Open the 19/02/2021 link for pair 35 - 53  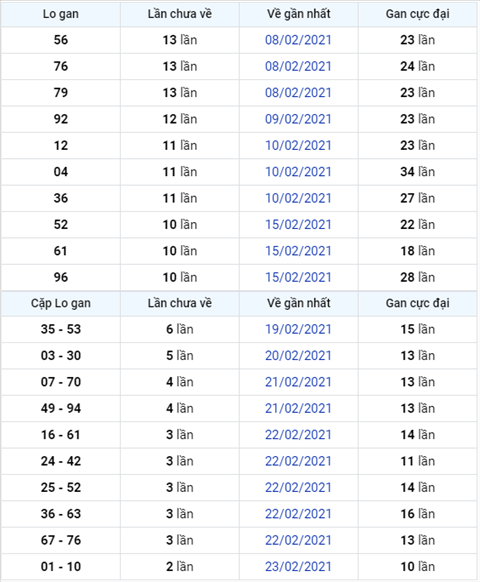click(x=298, y=329)
